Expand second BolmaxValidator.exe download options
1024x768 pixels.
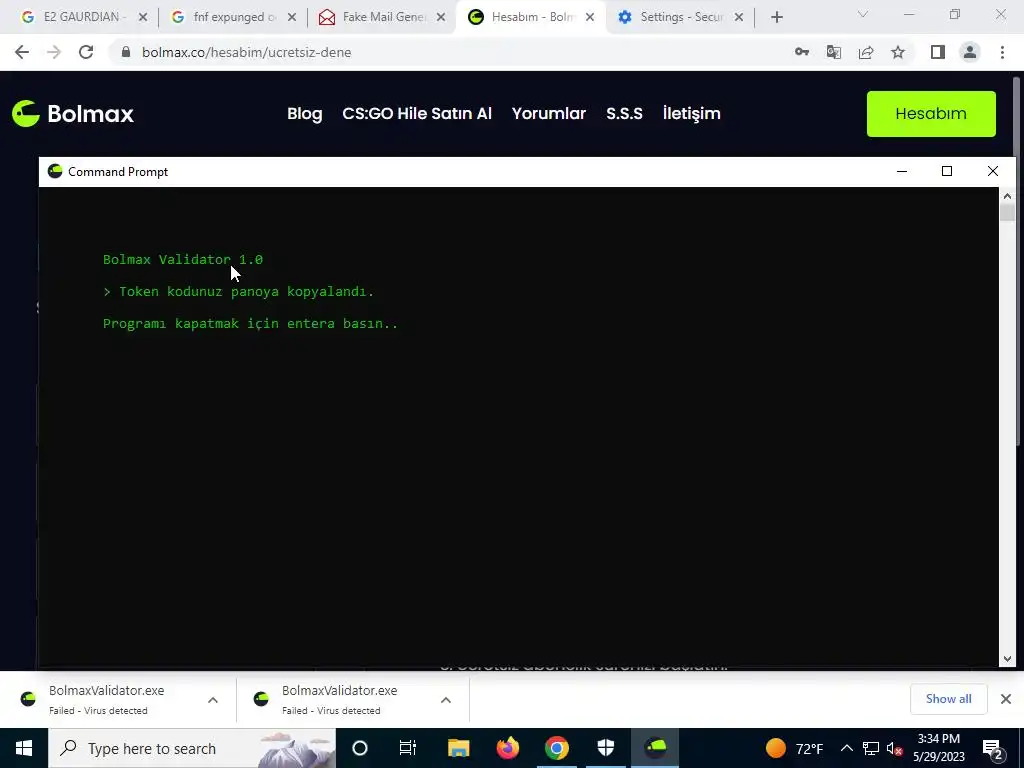[446, 699]
